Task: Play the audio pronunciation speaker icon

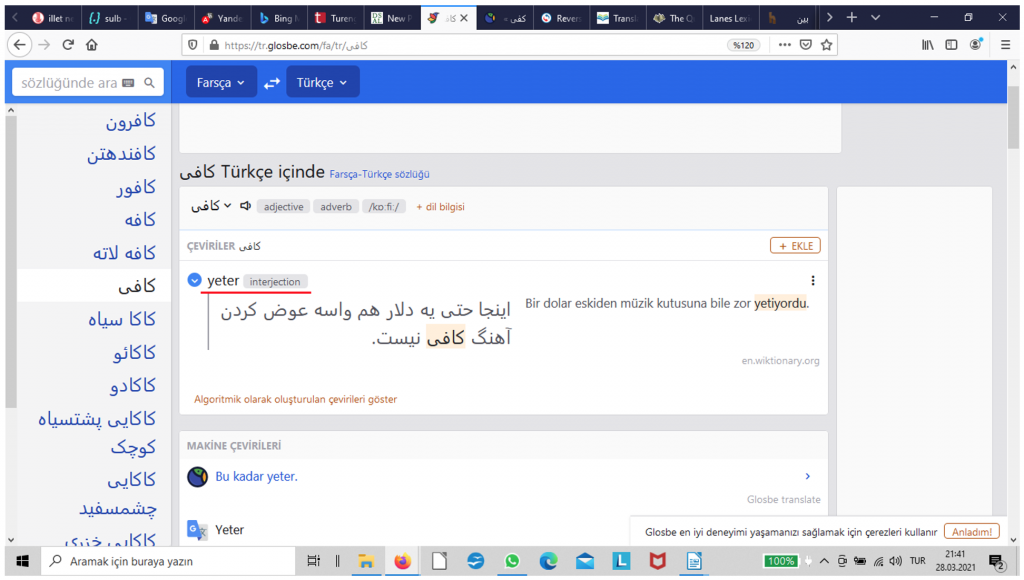Action: 245,207
